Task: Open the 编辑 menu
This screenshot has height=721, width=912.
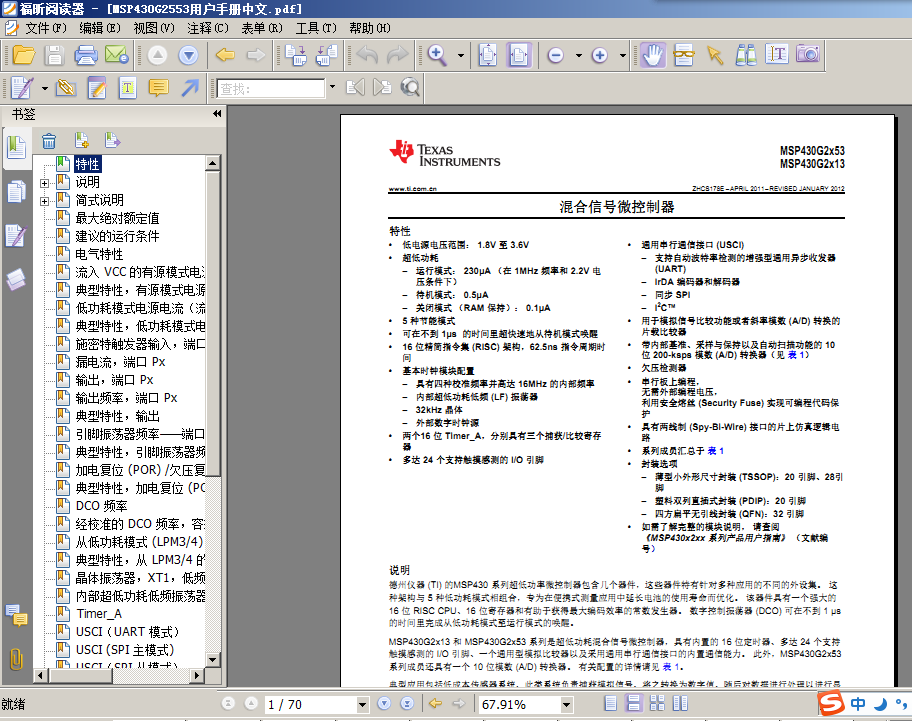Action: [x=99, y=28]
